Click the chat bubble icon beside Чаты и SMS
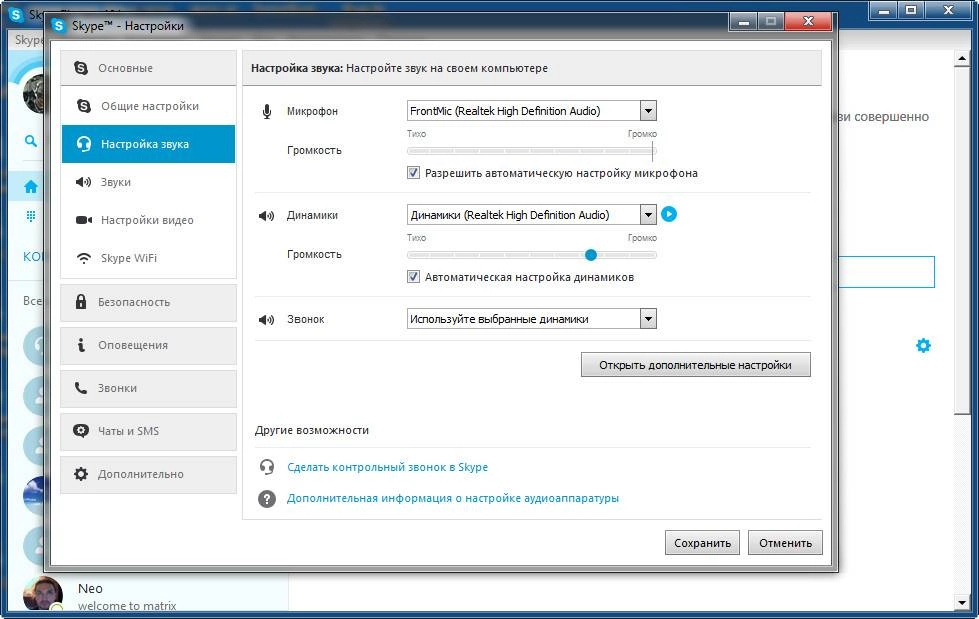Viewport: 979px width, 619px height. pyautogui.click(x=81, y=431)
